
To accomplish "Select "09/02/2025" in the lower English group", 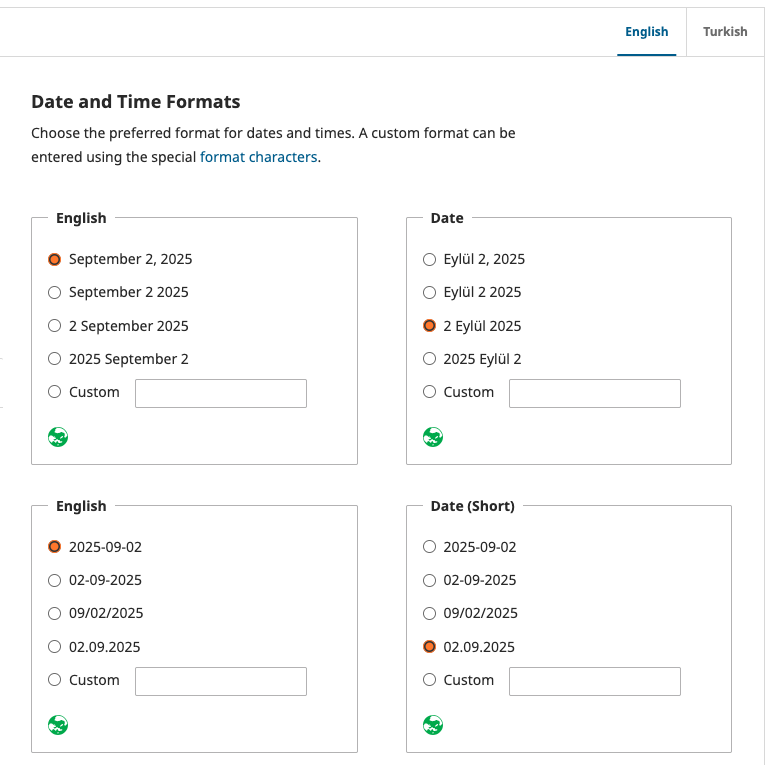I will (55, 613).
